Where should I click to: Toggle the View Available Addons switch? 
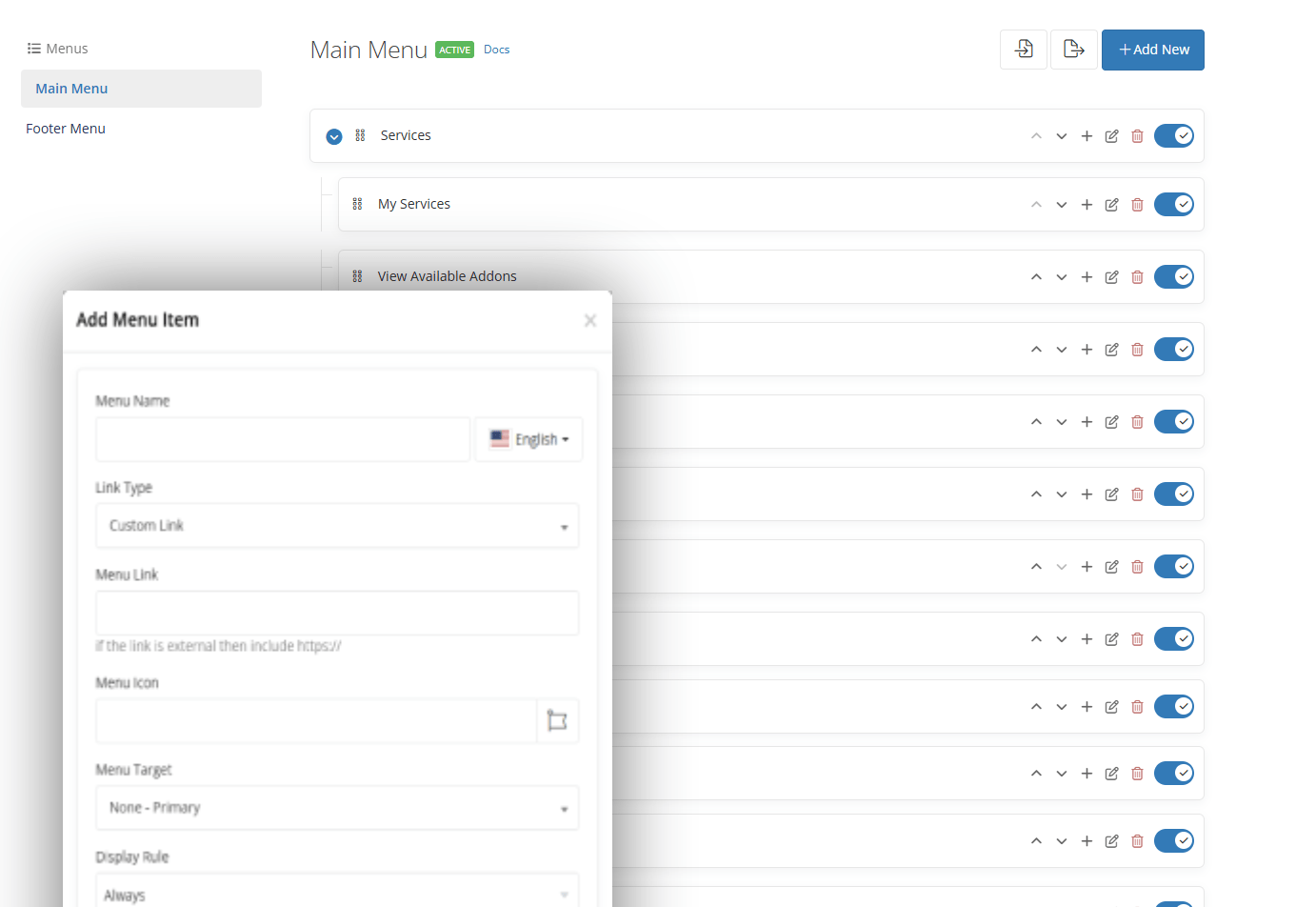pyautogui.click(x=1174, y=277)
